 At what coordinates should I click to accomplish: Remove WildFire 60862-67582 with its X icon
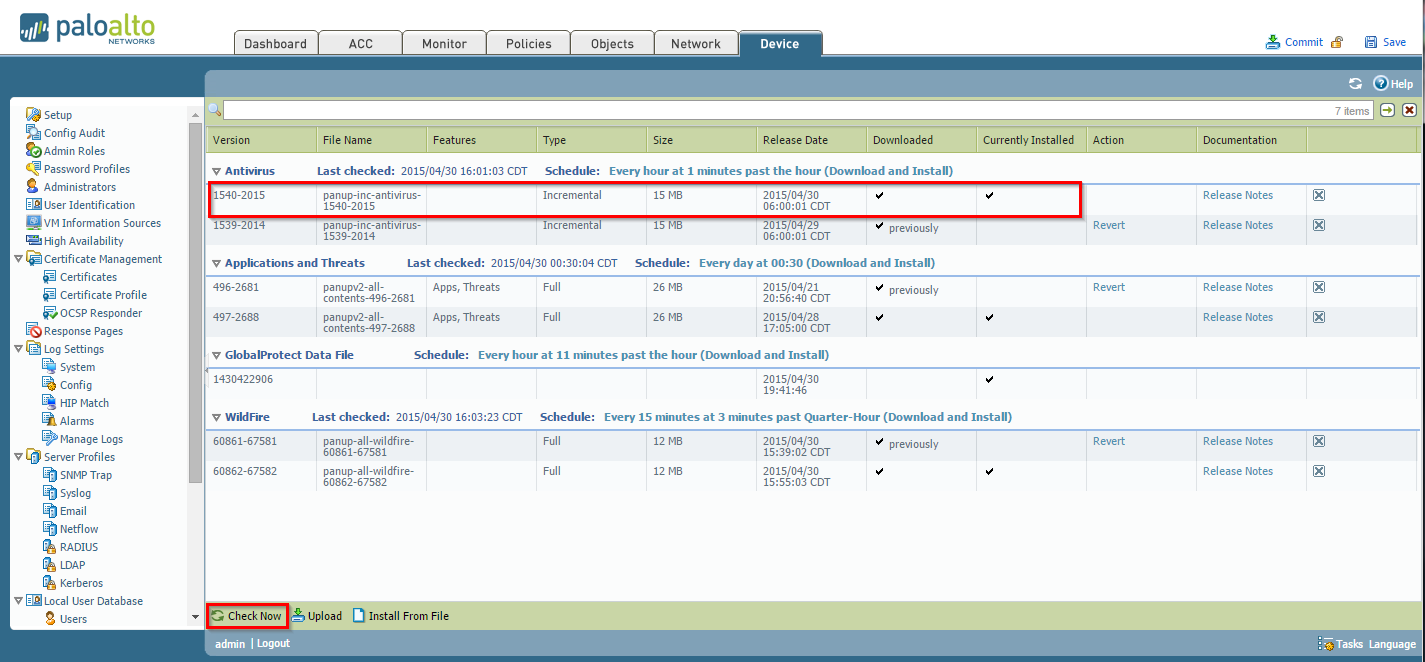[1318, 471]
